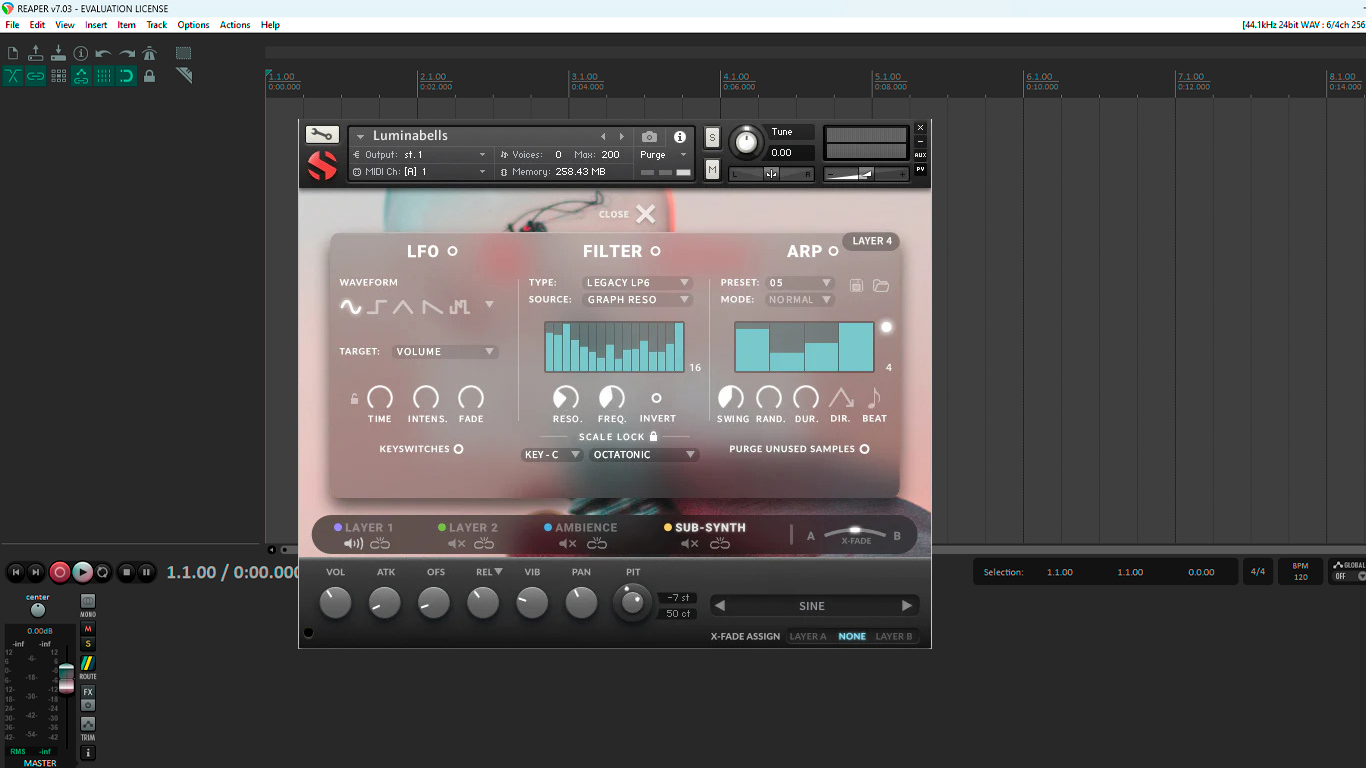Select the SUB-SYNTH layer tab

pos(710,528)
